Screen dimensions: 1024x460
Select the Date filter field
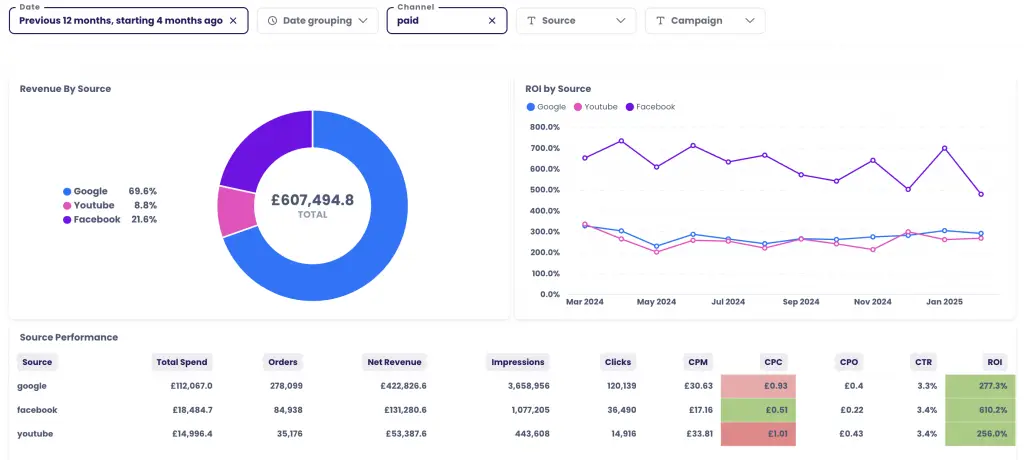click(120, 21)
